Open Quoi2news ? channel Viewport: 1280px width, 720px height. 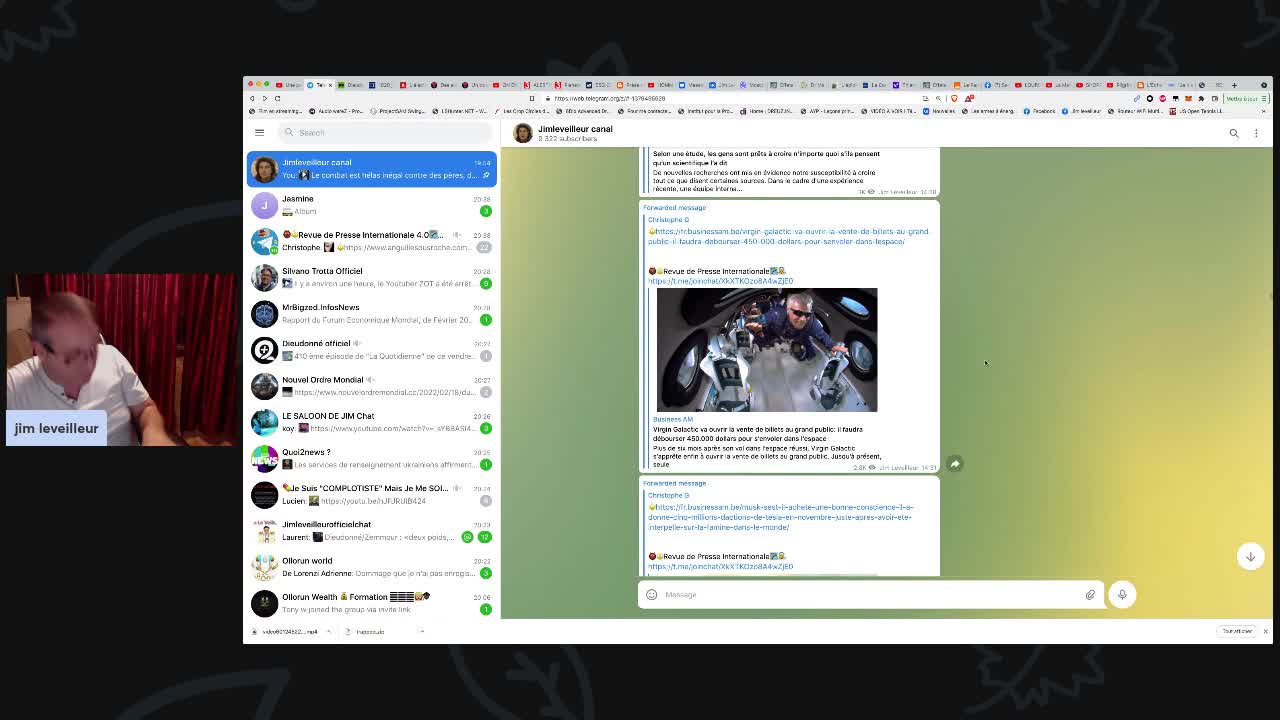click(371, 458)
